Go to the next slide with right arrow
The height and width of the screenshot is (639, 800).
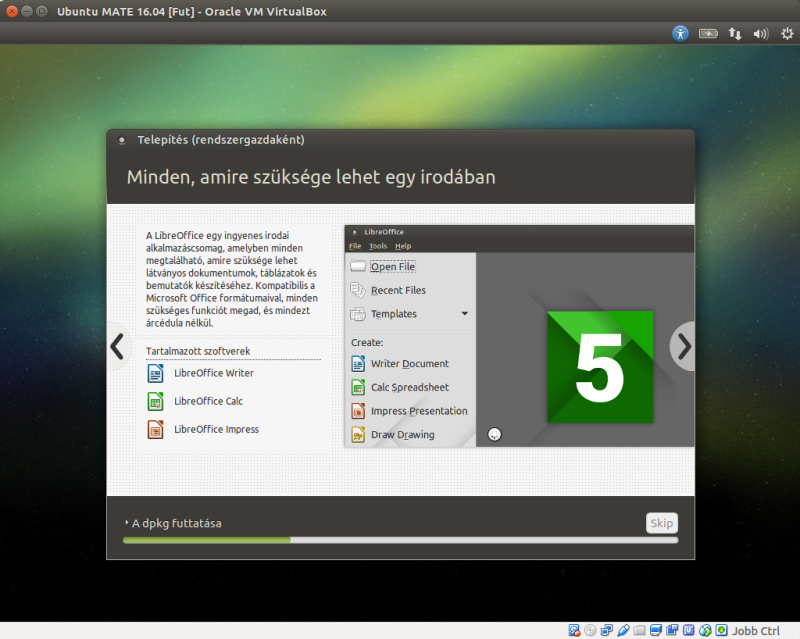pyautogui.click(x=684, y=347)
